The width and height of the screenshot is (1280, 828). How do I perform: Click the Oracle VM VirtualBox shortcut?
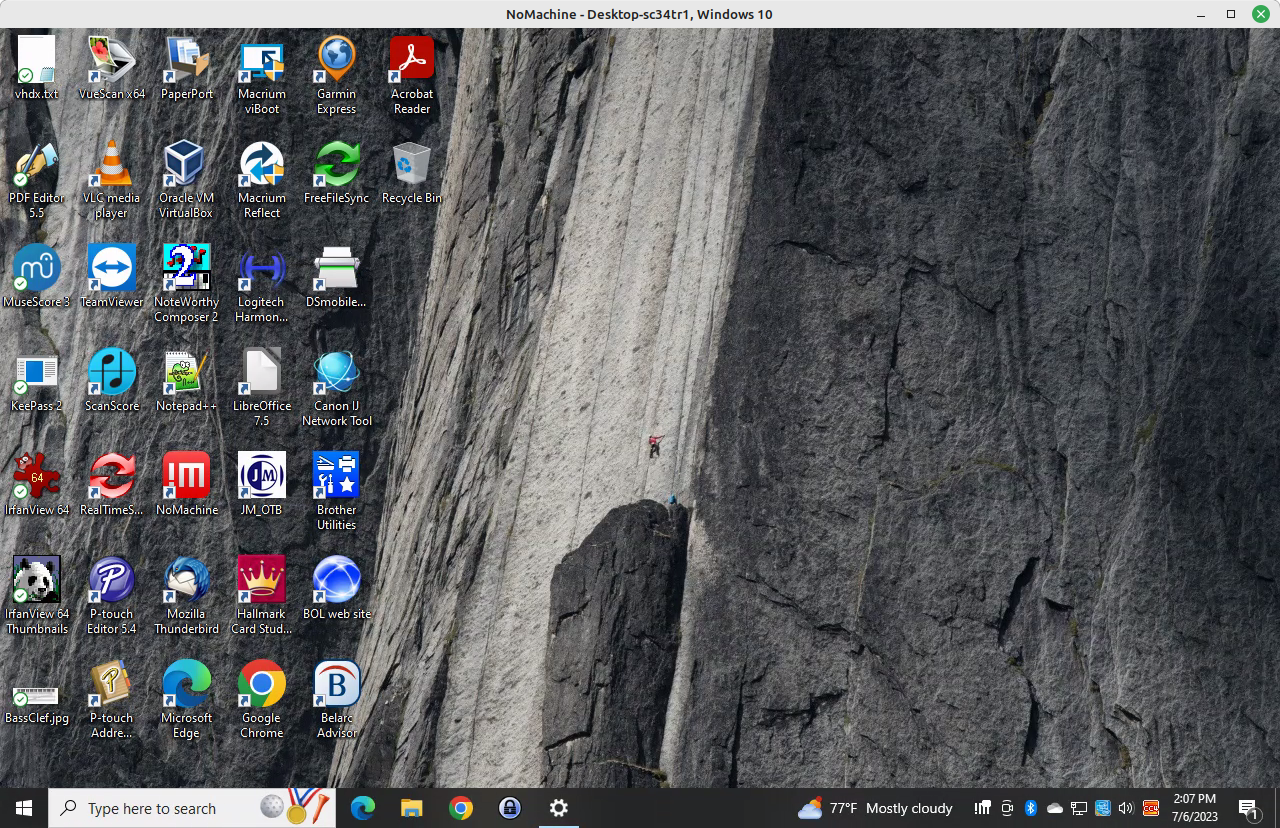pyautogui.click(x=187, y=180)
